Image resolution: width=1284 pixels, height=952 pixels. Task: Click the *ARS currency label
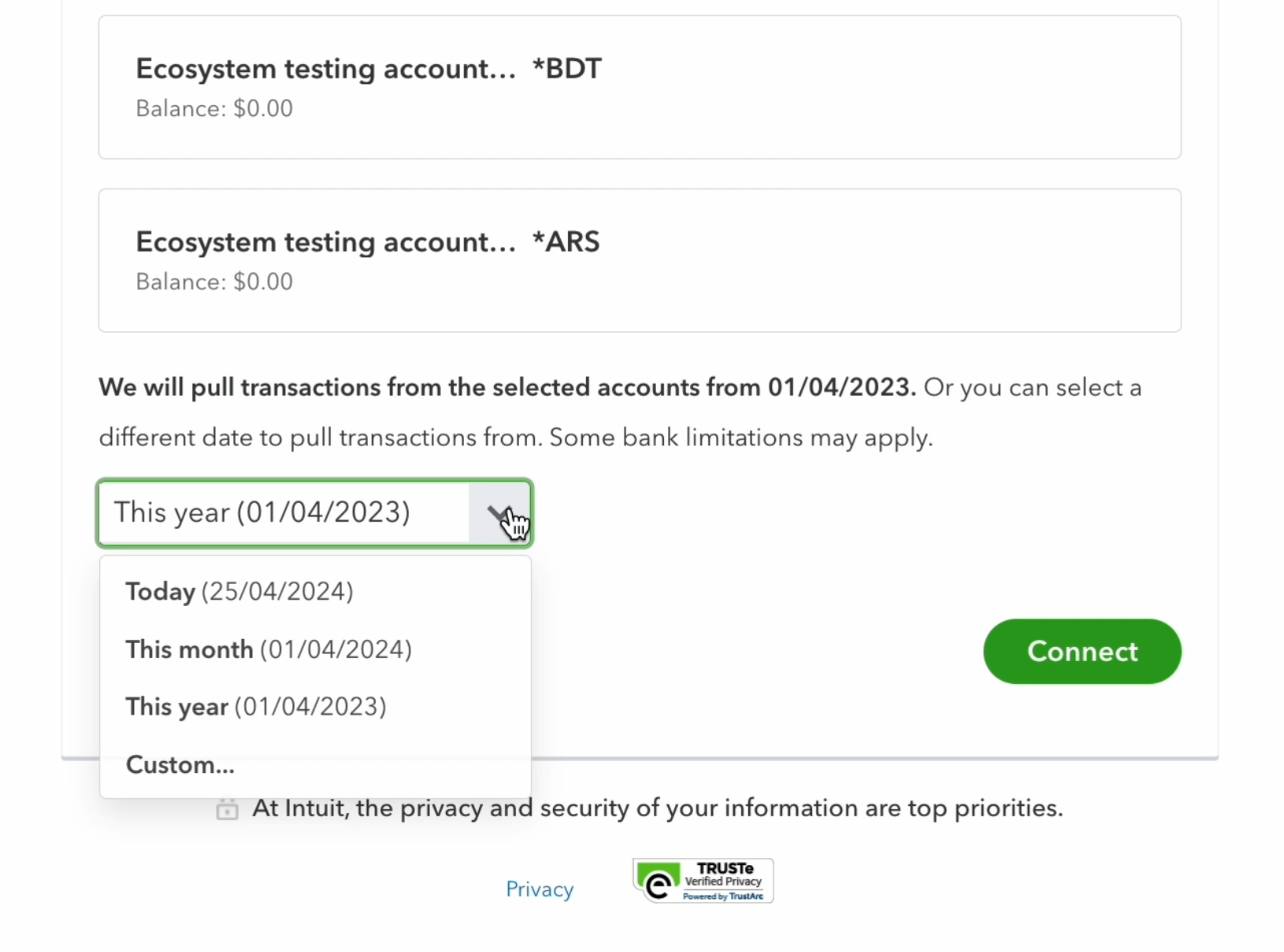pyautogui.click(x=566, y=242)
